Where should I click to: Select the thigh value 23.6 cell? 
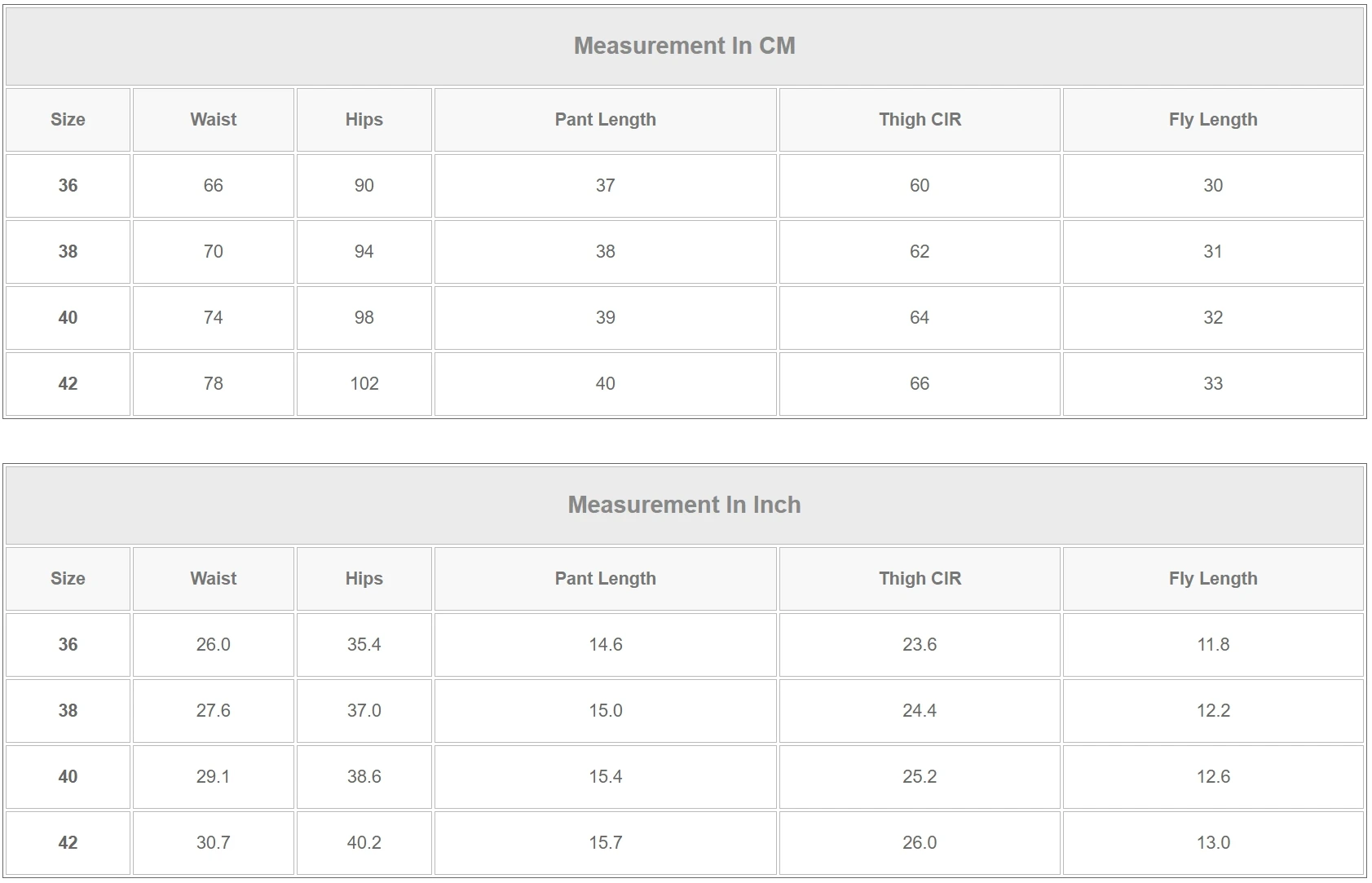click(920, 645)
